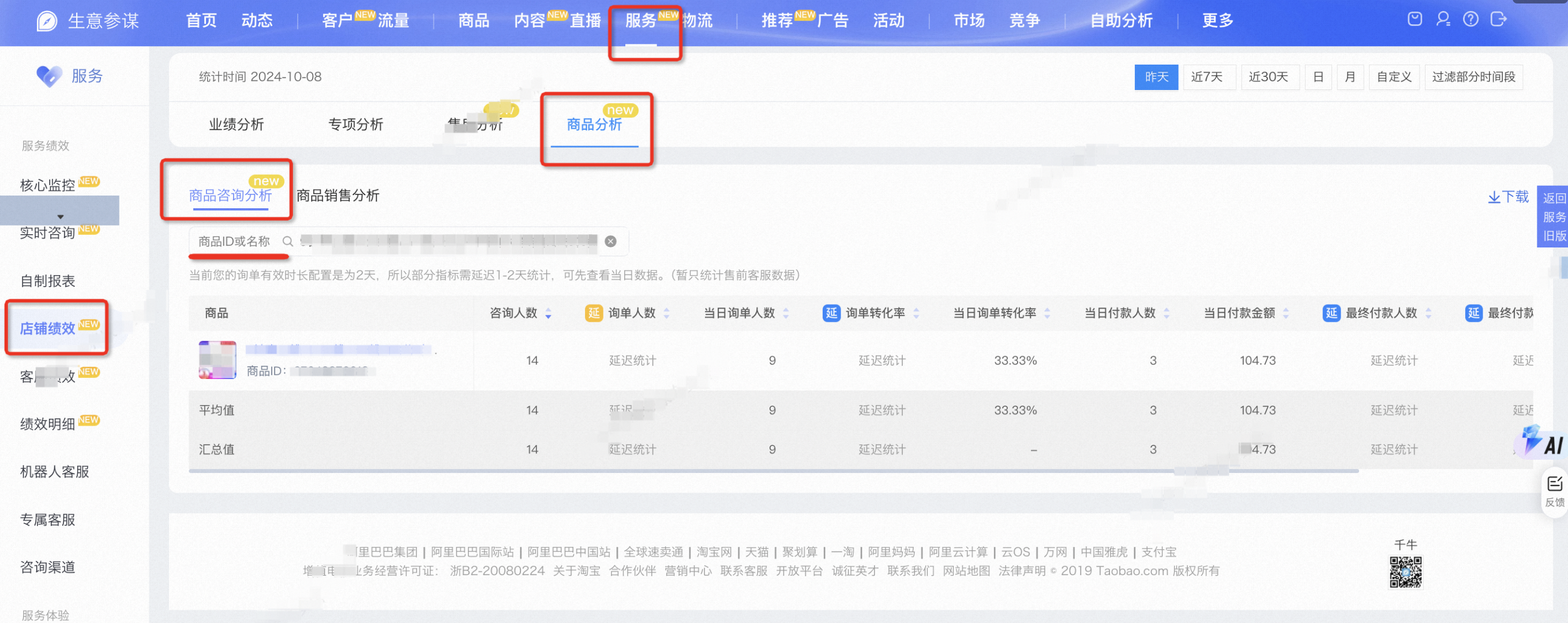Clear the product search field with the X icon
Screen dimensions: 1568x623
point(610,242)
